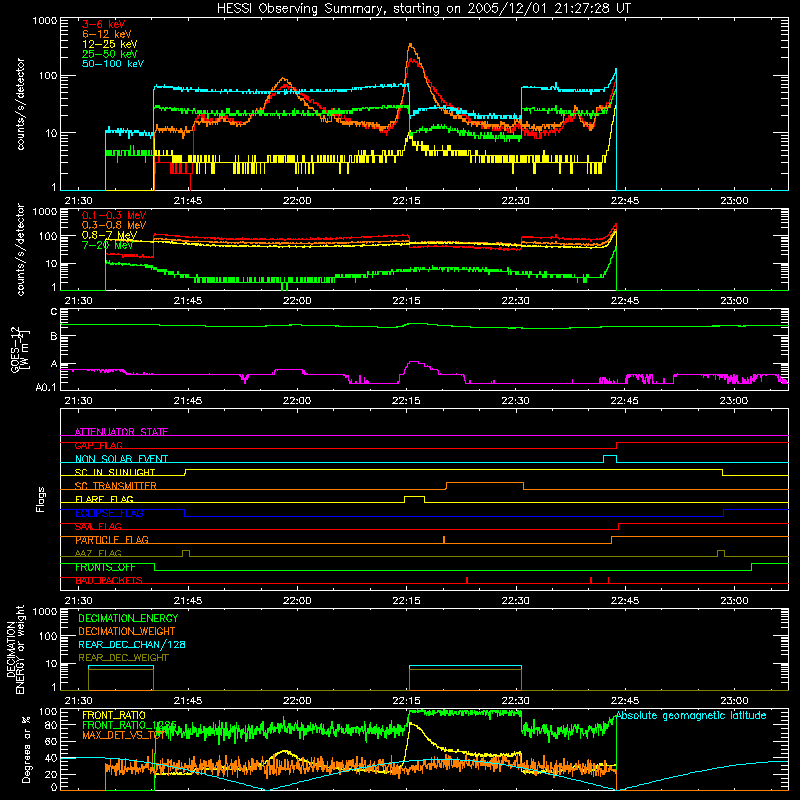Select the A4Z_FLAG label

tap(98, 554)
